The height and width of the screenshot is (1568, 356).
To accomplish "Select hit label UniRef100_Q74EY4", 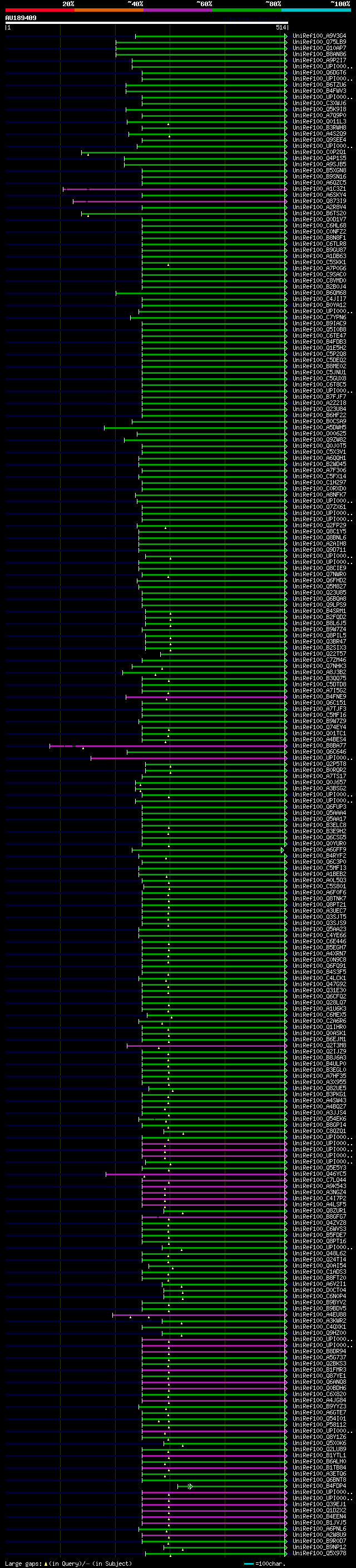I will [319, 728].
